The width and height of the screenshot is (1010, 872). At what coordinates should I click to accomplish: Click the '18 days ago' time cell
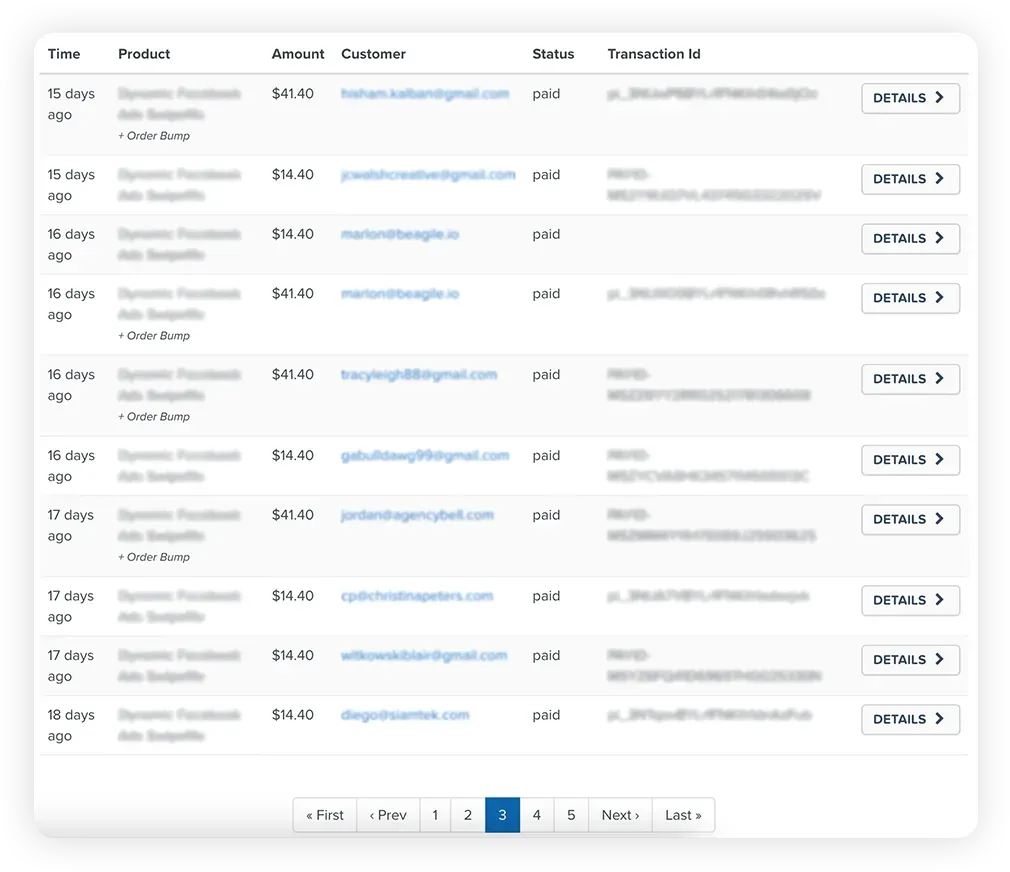click(x=71, y=725)
